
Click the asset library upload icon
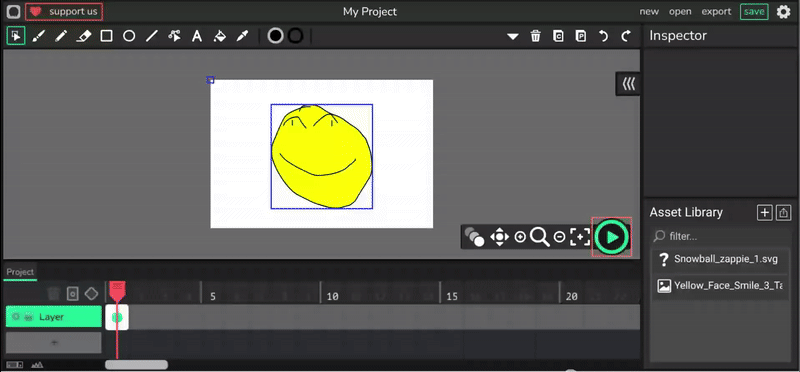784,213
